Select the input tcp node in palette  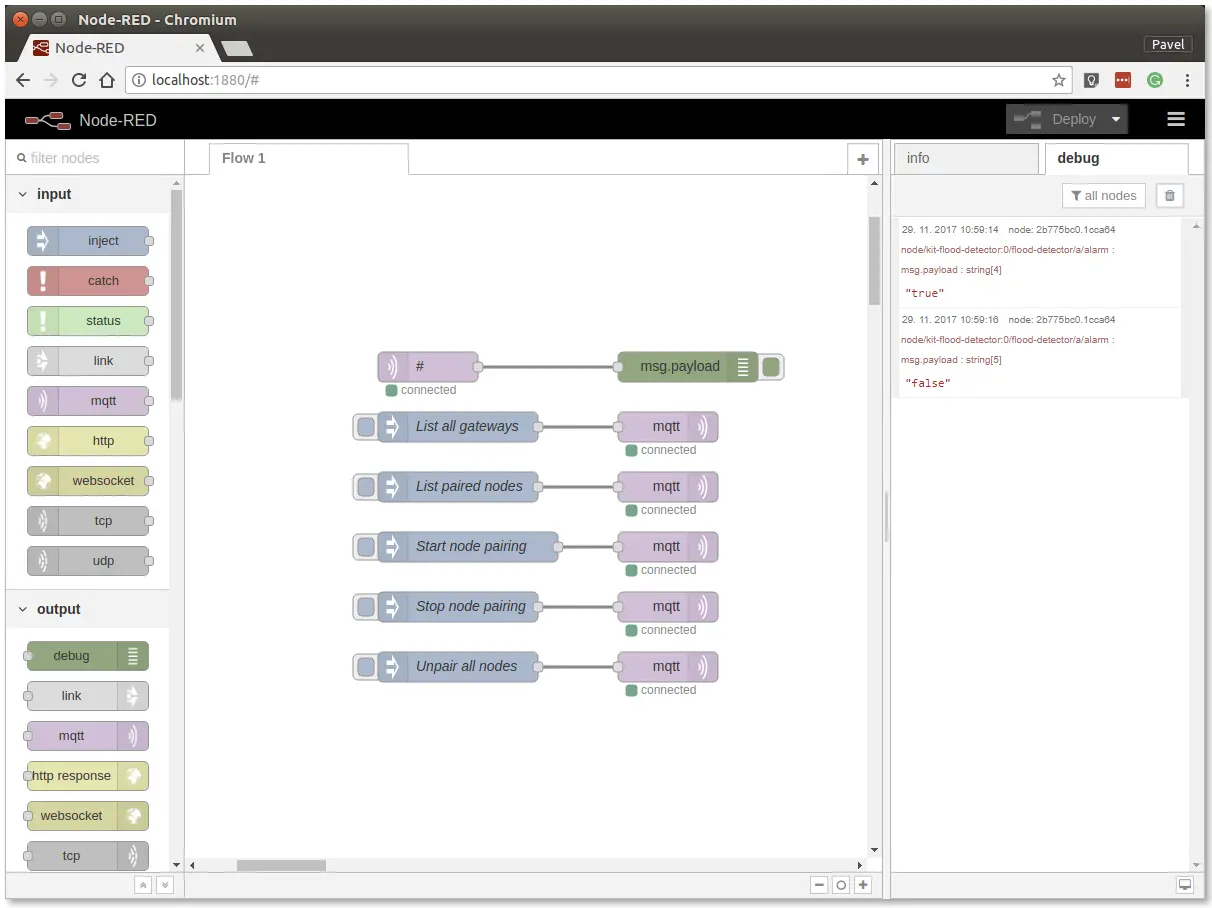[x=88, y=521]
